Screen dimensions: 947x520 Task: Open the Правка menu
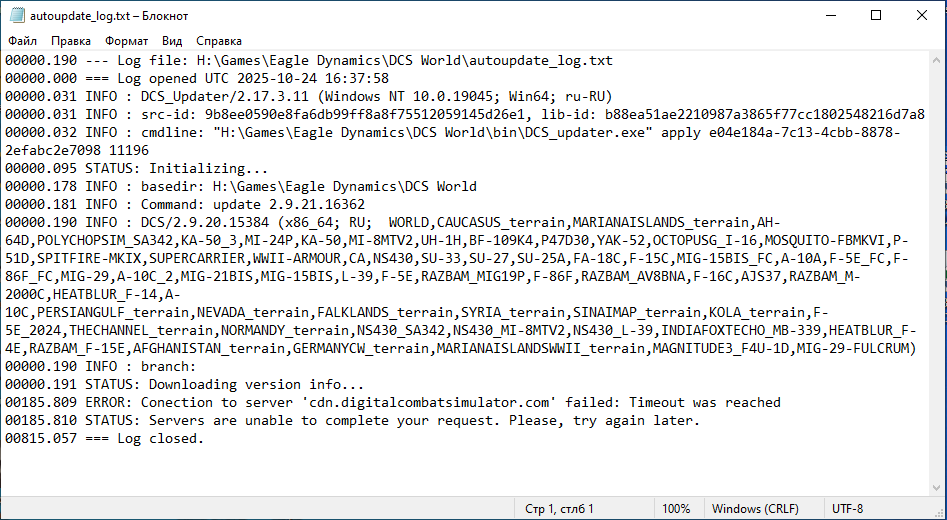(71, 42)
